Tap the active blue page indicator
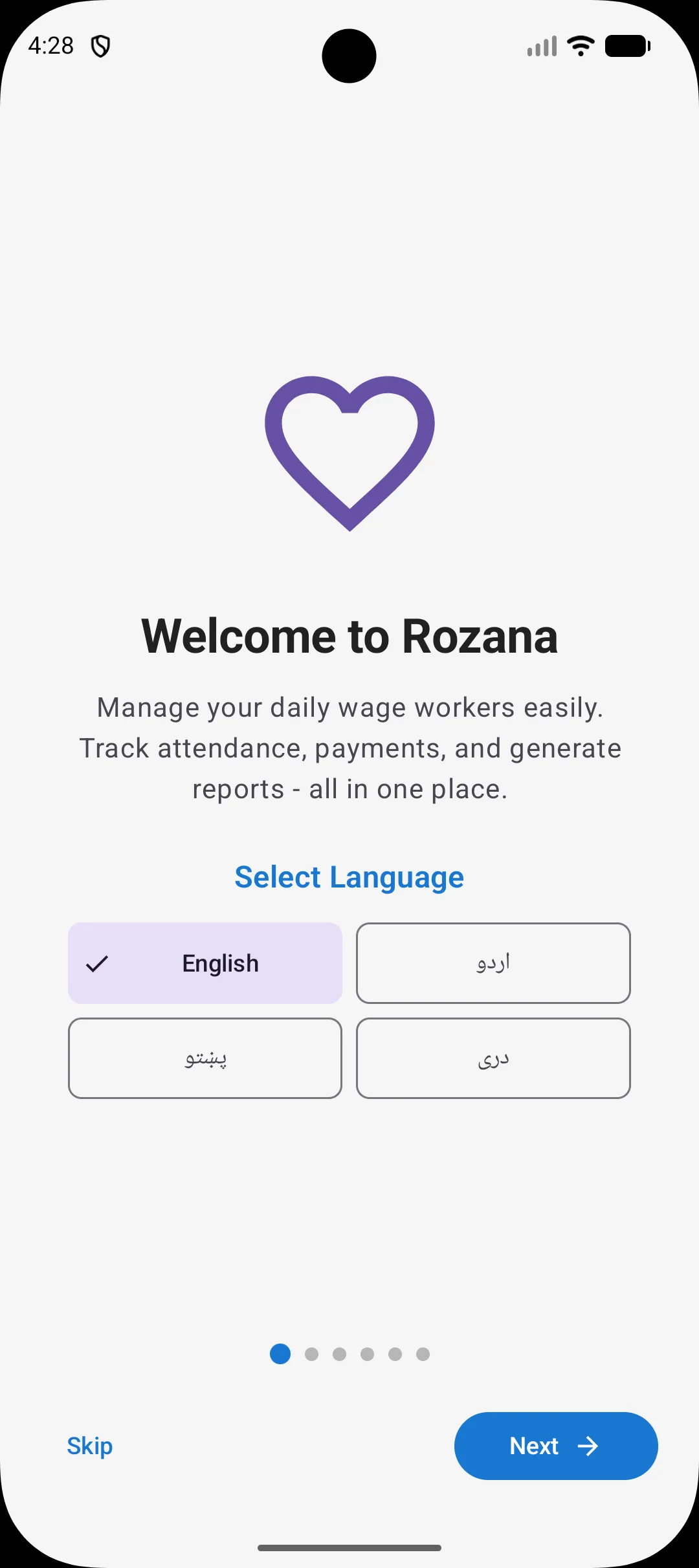The height and width of the screenshot is (1568, 699). tap(280, 1355)
